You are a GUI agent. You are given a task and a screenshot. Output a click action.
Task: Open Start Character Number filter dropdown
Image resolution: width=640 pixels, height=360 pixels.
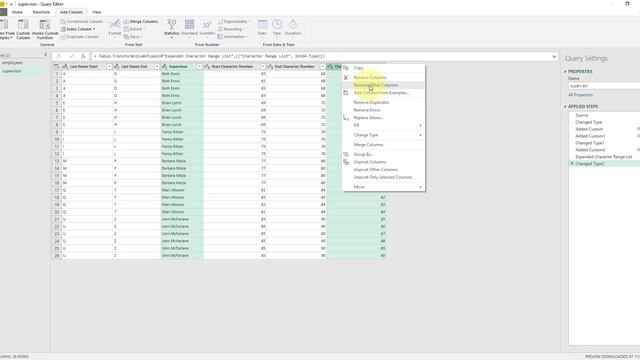point(263,67)
